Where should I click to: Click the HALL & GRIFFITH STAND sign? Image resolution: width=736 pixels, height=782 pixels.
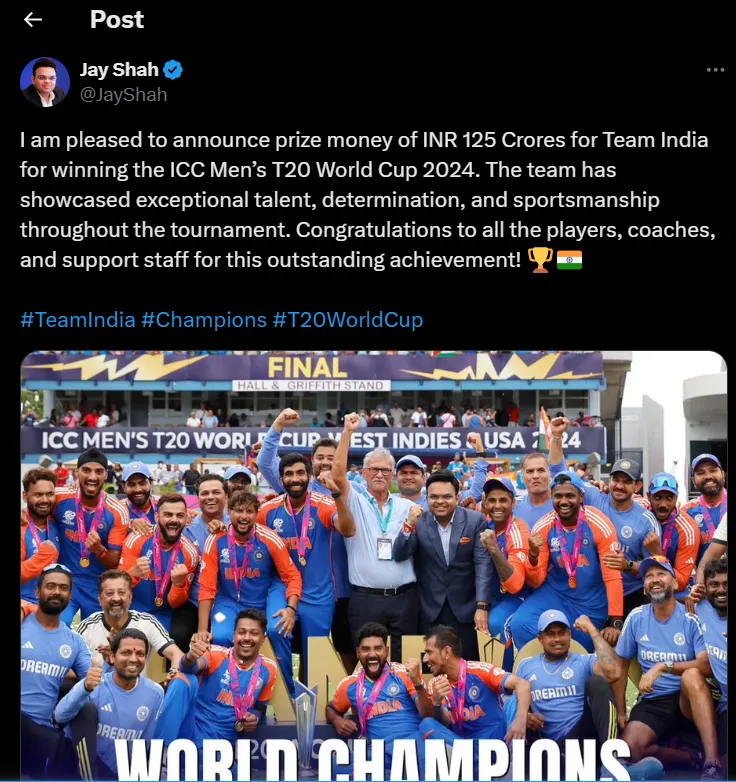(x=311, y=386)
